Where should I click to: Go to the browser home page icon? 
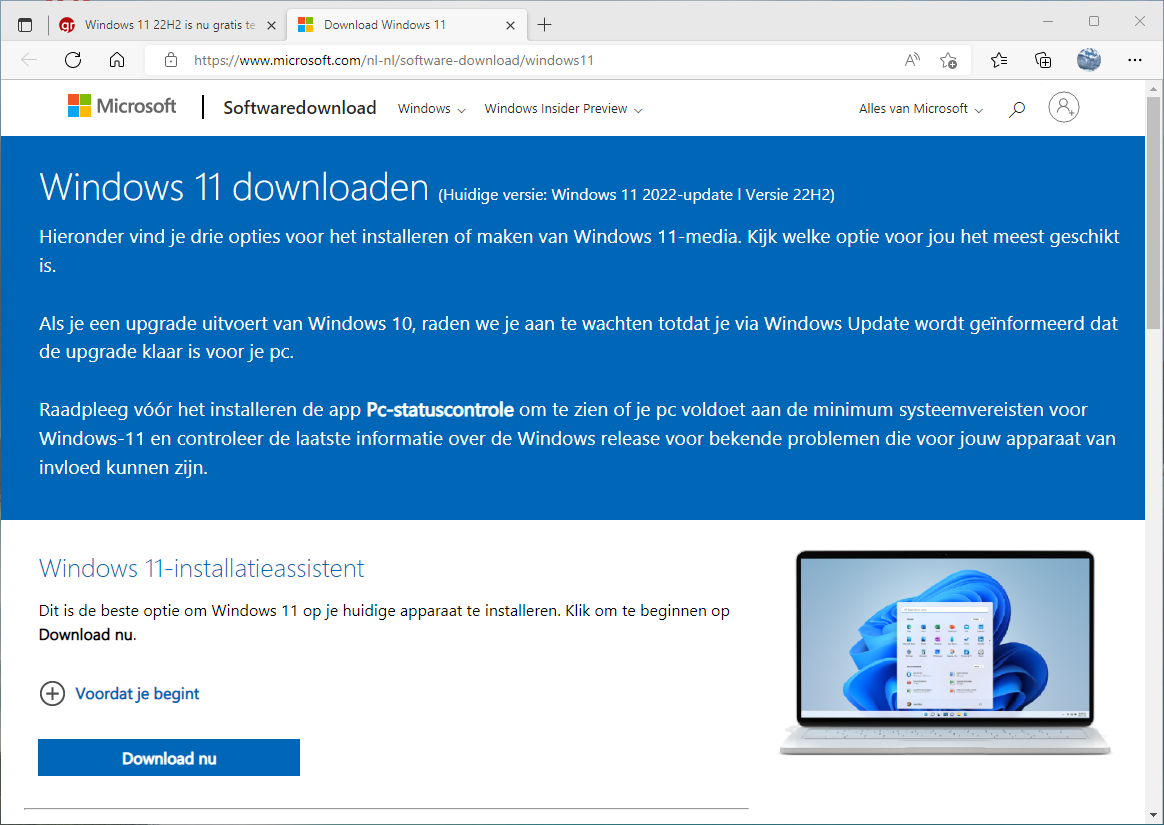(x=117, y=60)
